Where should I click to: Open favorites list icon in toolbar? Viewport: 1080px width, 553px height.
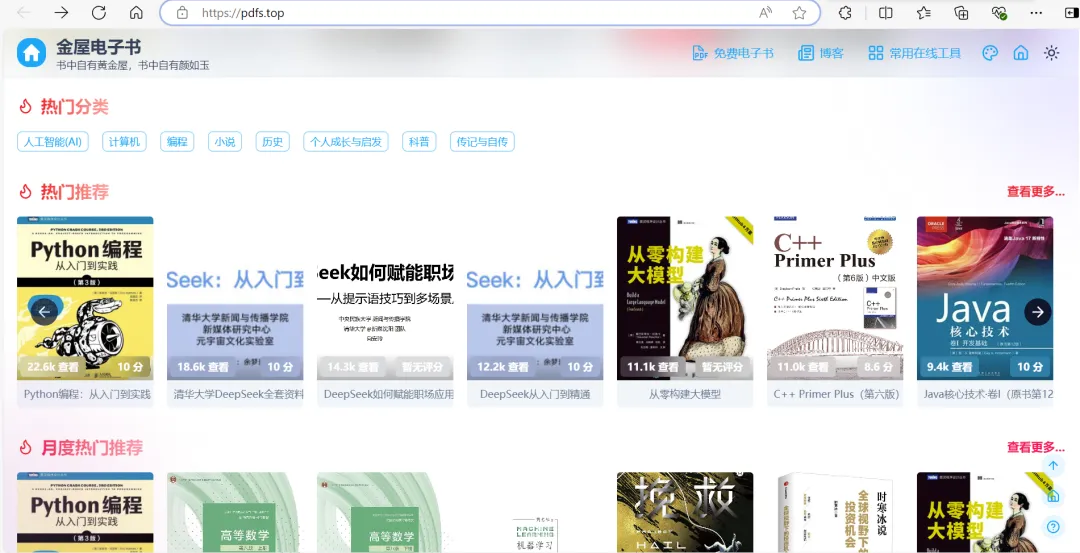point(924,12)
